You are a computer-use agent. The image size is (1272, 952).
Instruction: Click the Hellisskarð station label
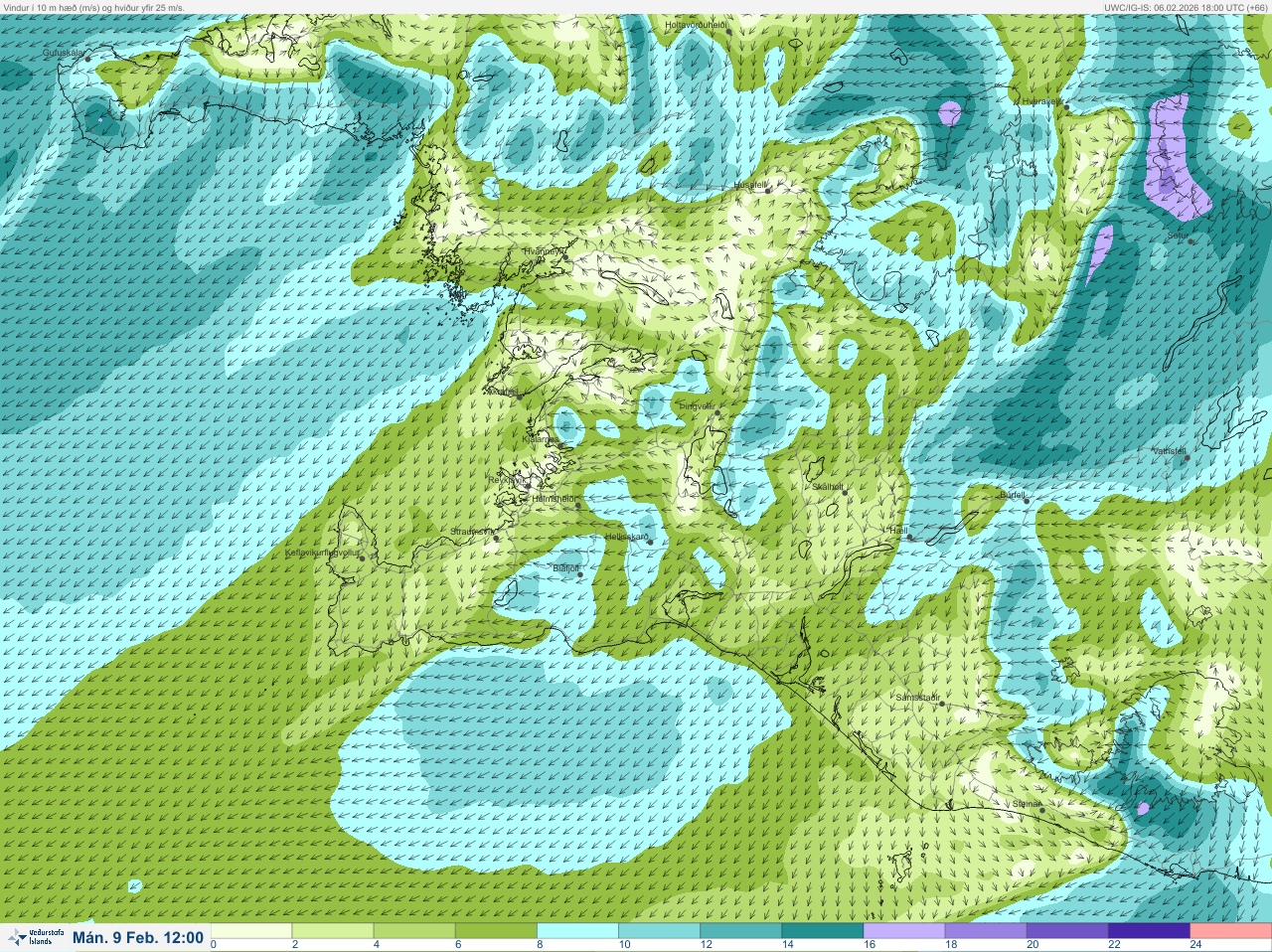pyautogui.click(x=627, y=537)
